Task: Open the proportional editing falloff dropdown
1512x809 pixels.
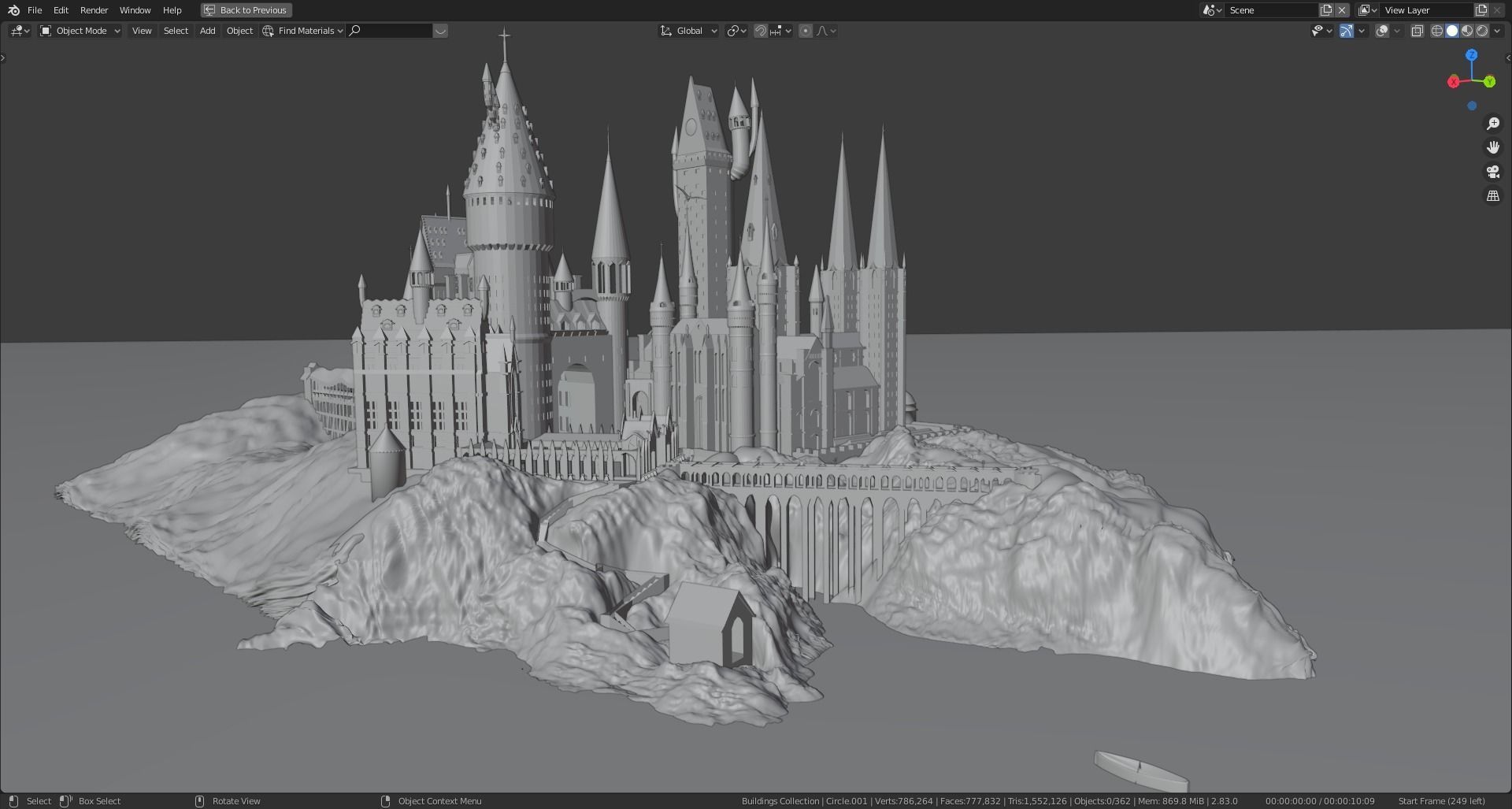Action: [x=826, y=31]
